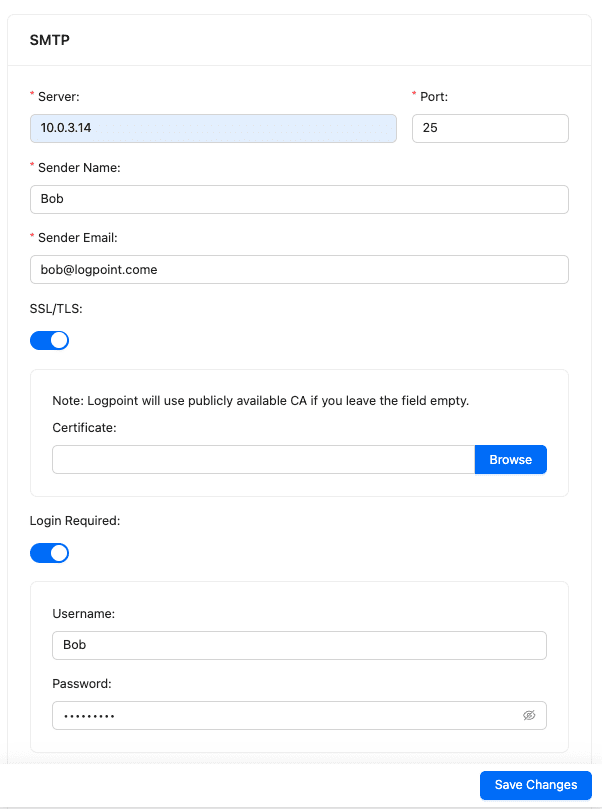Click the Certificate label text
Screen dimensions: 602x809
click(84, 428)
